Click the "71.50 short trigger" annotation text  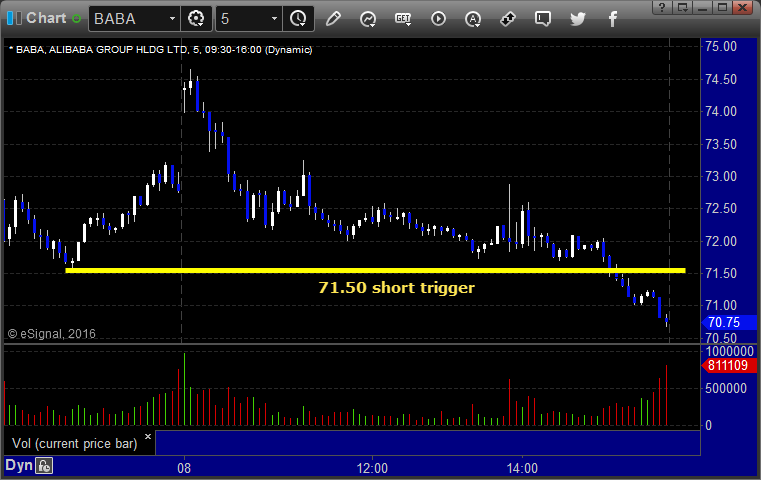pyautogui.click(x=397, y=288)
